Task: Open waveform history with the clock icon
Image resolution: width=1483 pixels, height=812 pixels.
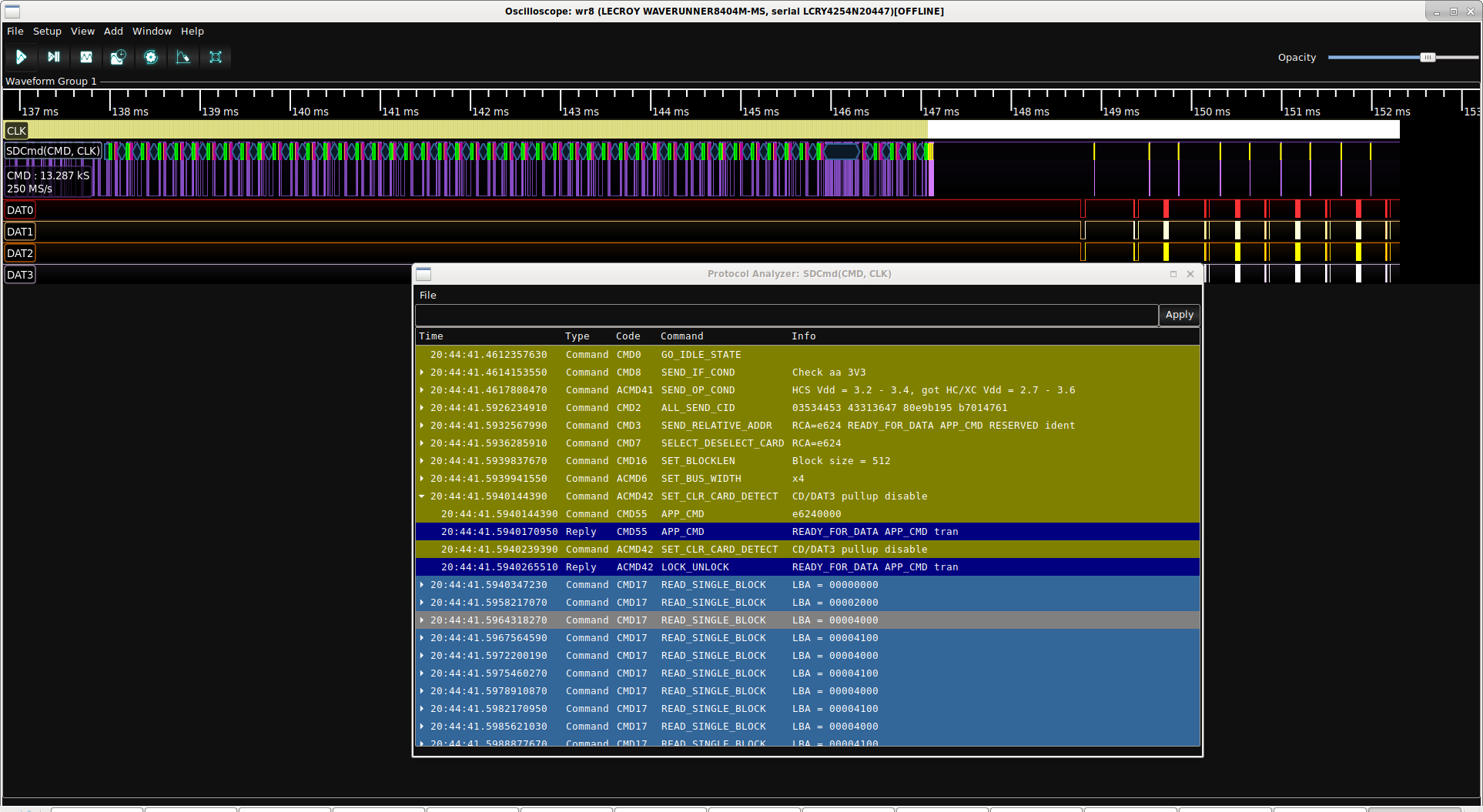Action: coord(118,57)
